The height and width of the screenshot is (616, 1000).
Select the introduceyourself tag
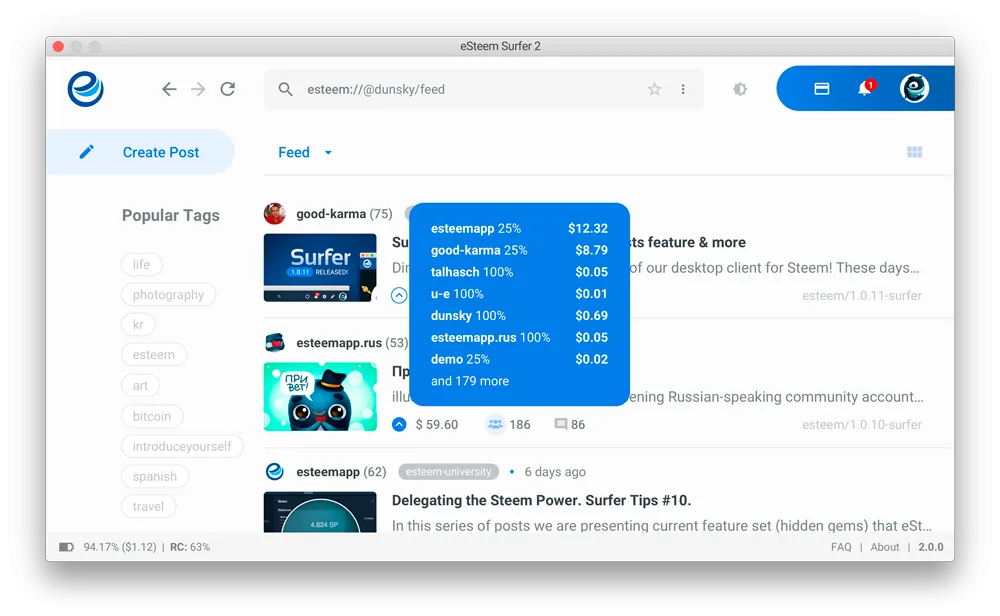click(182, 446)
